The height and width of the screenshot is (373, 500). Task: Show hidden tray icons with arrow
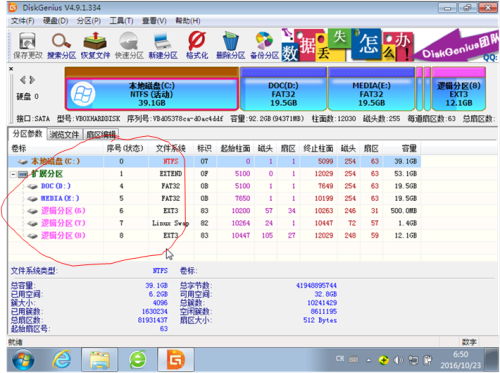pos(369,360)
